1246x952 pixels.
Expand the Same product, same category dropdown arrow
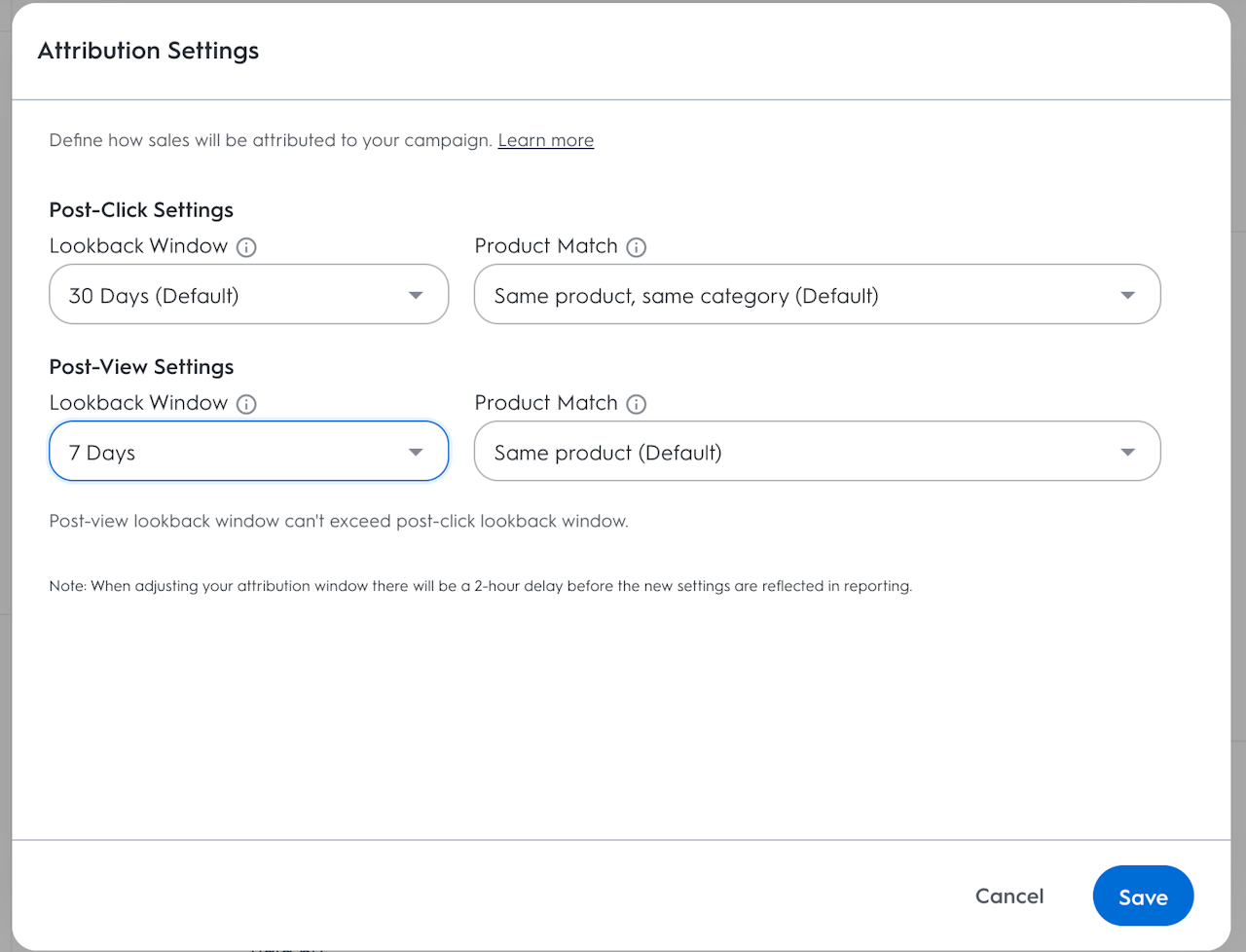point(1128,295)
